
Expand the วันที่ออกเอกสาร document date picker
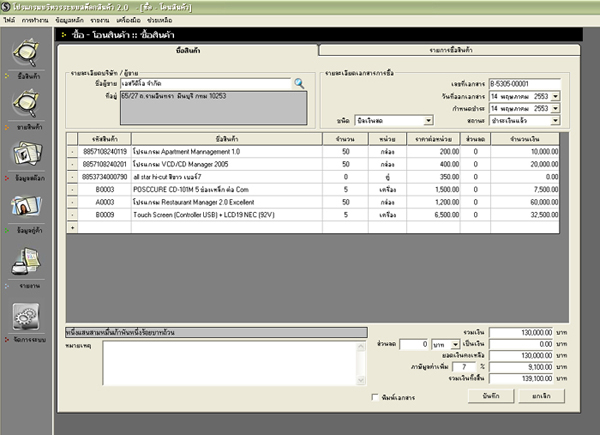554,96
